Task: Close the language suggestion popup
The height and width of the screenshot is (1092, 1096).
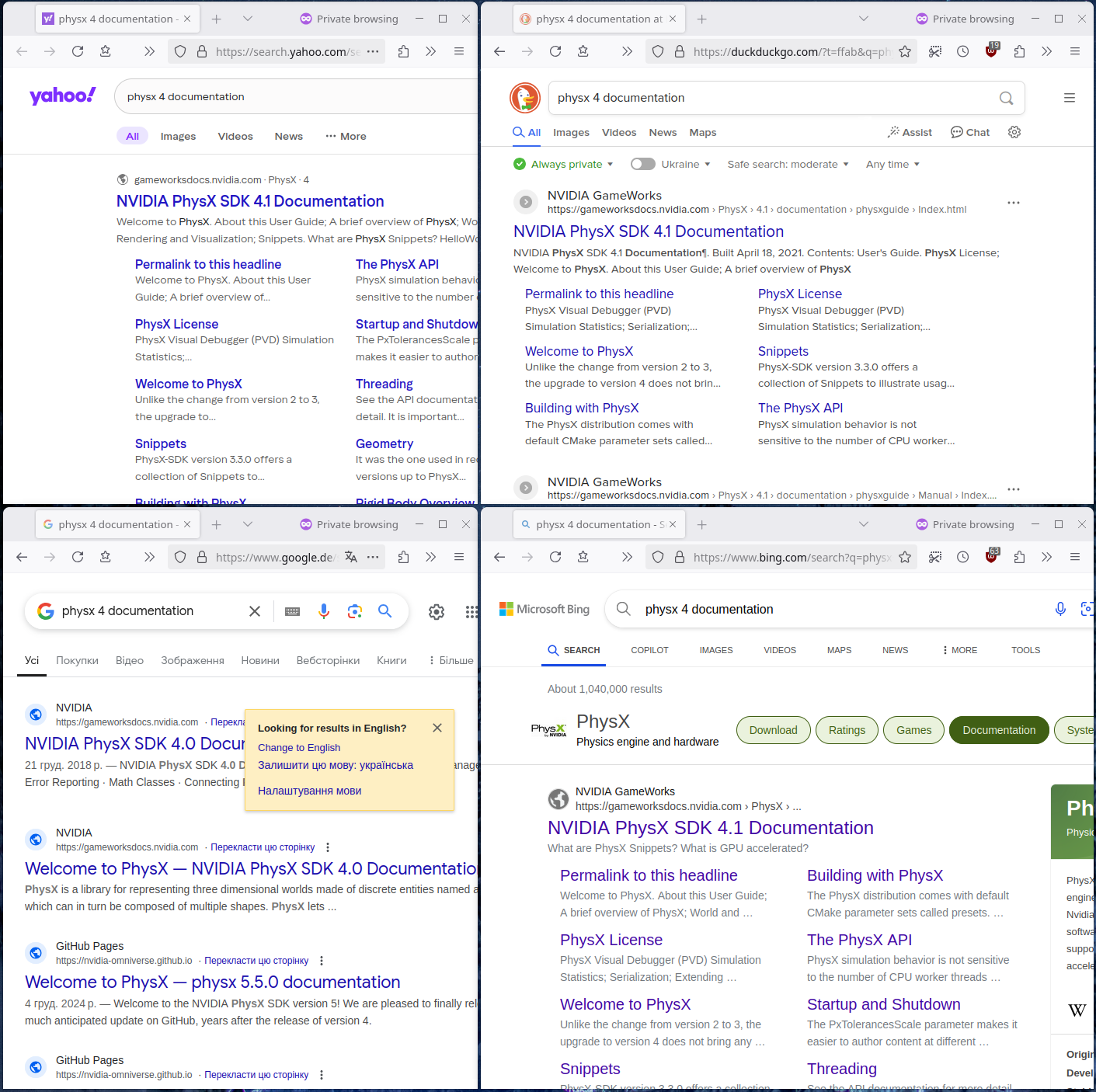Action: pos(437,728)
